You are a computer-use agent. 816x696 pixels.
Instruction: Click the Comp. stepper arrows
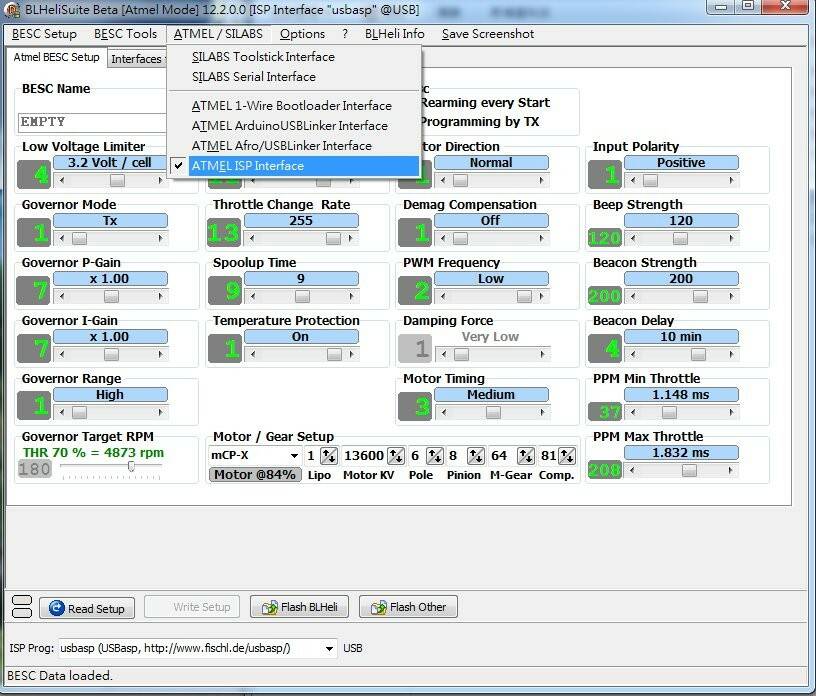coord(567,456)
